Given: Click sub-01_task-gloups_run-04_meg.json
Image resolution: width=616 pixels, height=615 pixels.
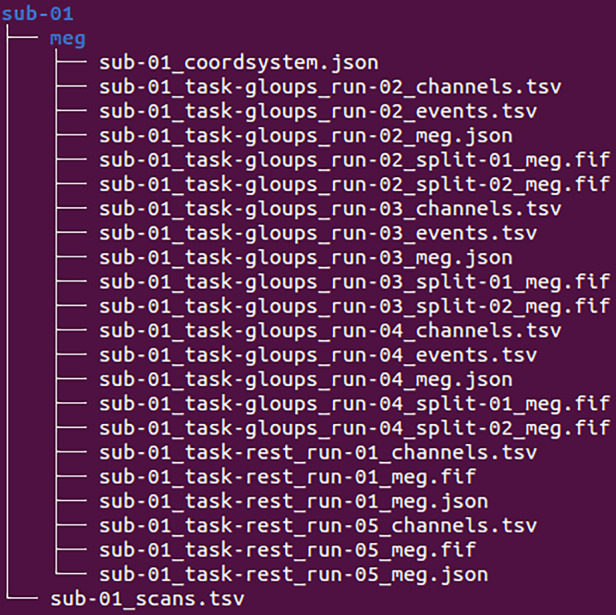Looking at the screenshot, I should (x=306, y=380).
